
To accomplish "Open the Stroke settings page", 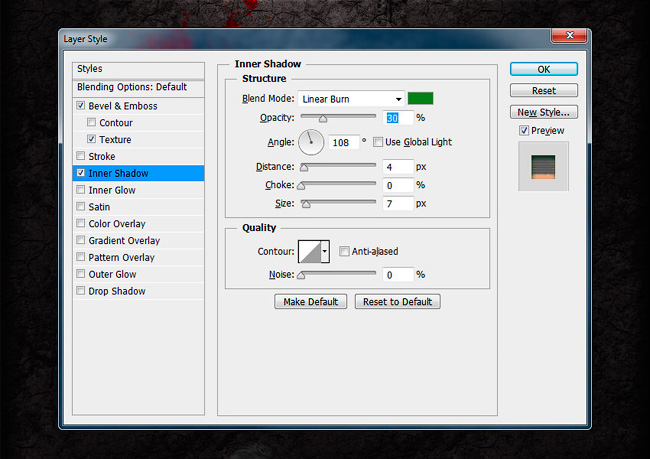I will (x=102, y=156).
